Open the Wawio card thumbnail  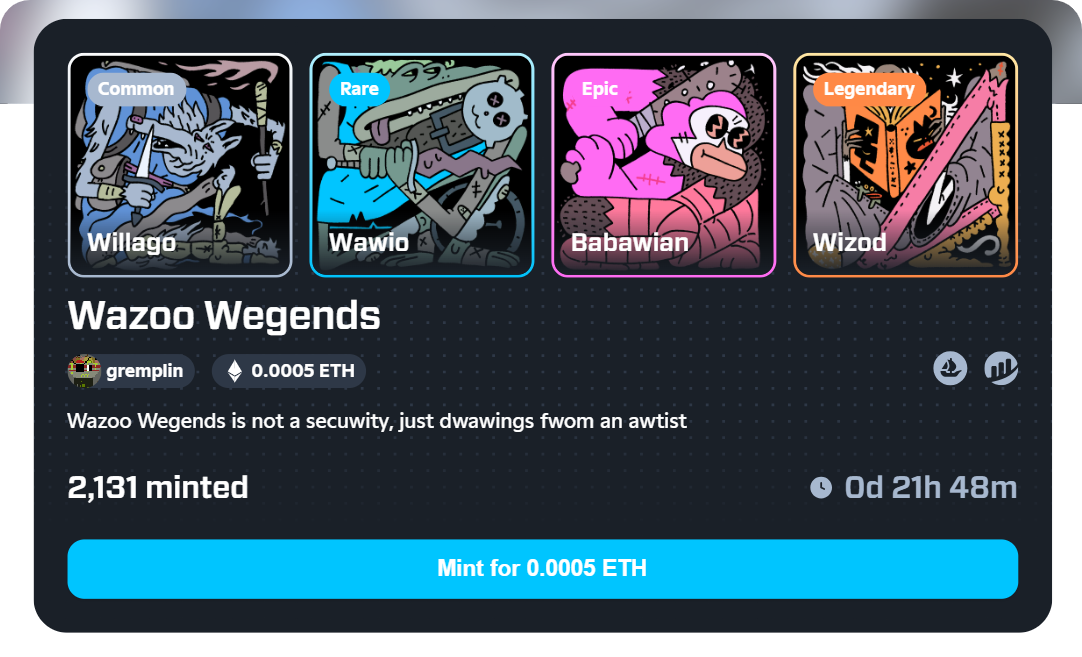click(x=422, y=165)
